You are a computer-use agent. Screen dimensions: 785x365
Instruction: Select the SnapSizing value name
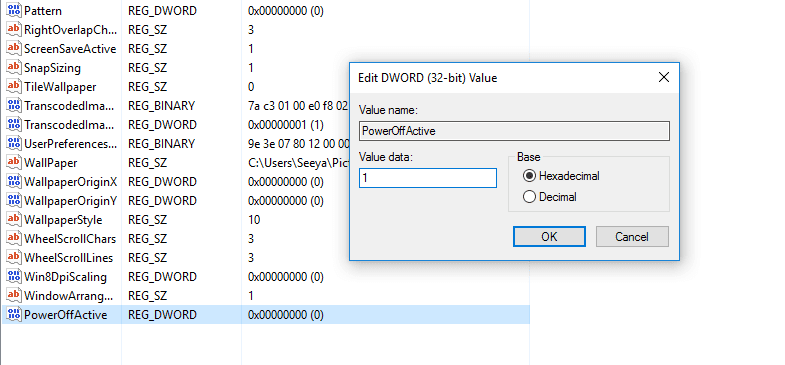coord(52,68)
